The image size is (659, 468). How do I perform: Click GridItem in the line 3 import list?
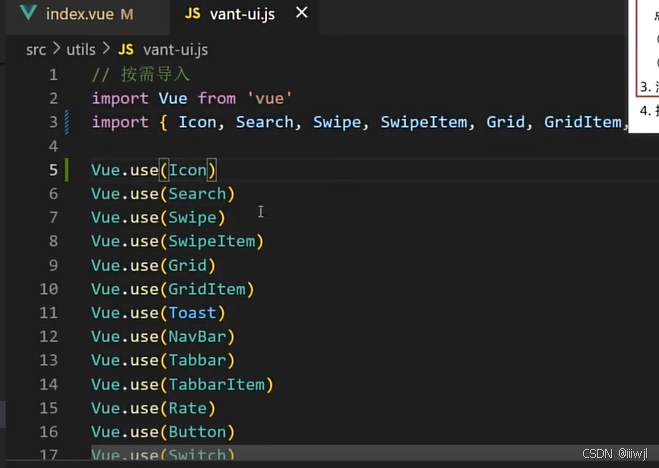pos(583,122)
